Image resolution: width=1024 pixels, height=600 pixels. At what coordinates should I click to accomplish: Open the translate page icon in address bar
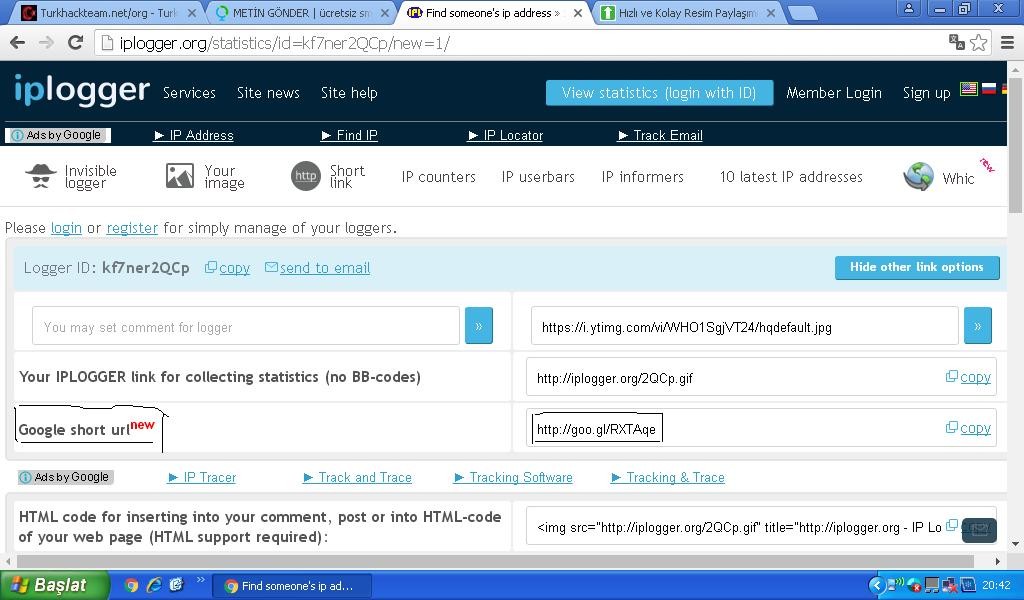957,42
